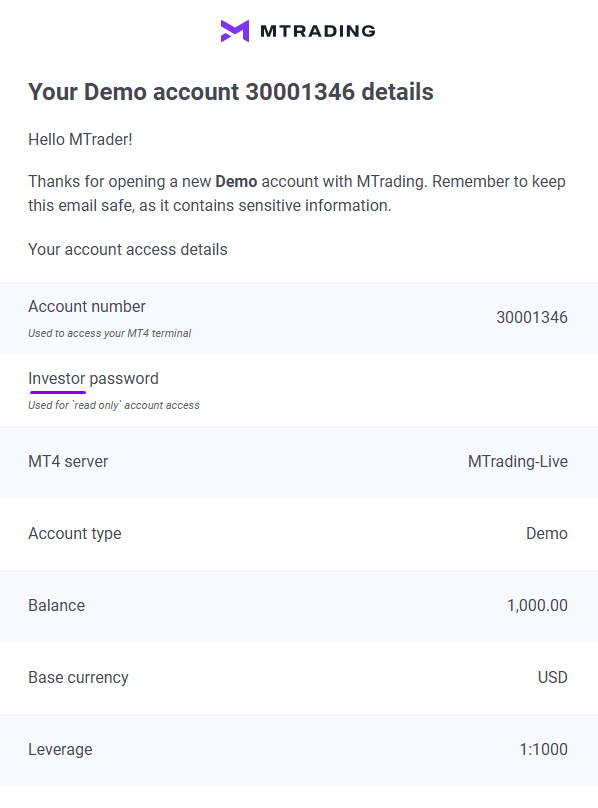This screenshot has width=598, height=808.
Task: Select the MTrading-Live server value
Action: click(x=518, y=461)
